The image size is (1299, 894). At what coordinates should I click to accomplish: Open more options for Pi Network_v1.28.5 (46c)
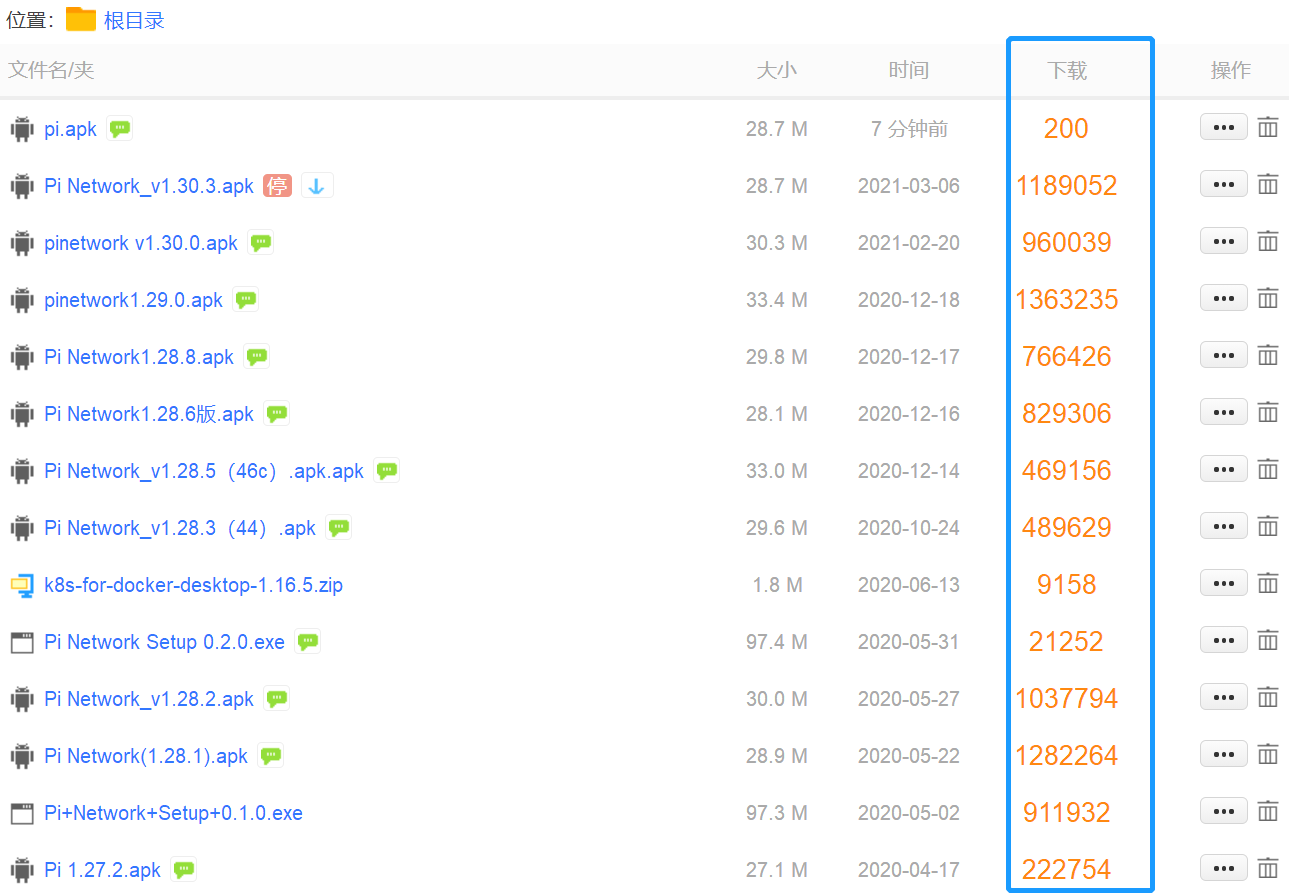(x=1224, y=469)
